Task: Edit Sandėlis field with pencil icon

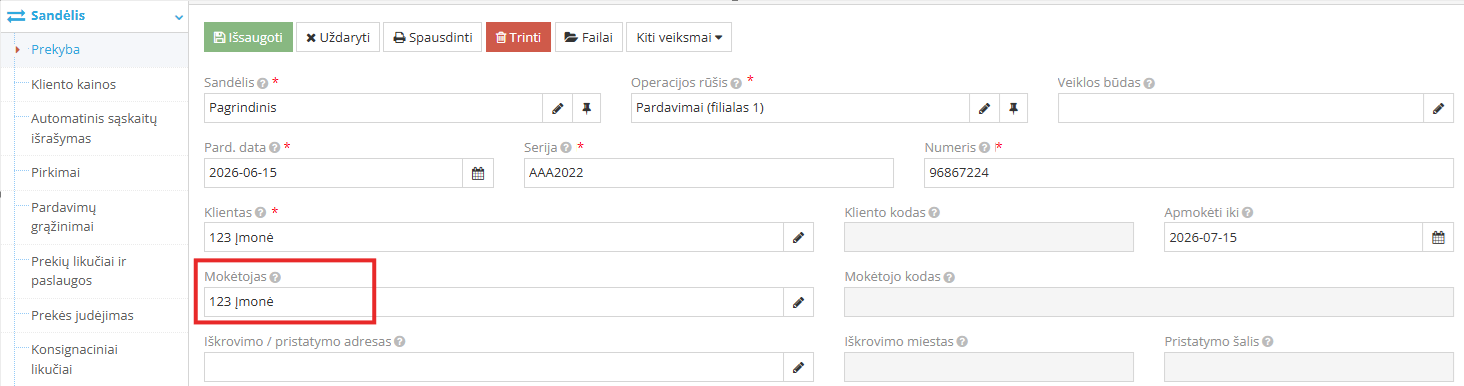Action: point(557,108)
